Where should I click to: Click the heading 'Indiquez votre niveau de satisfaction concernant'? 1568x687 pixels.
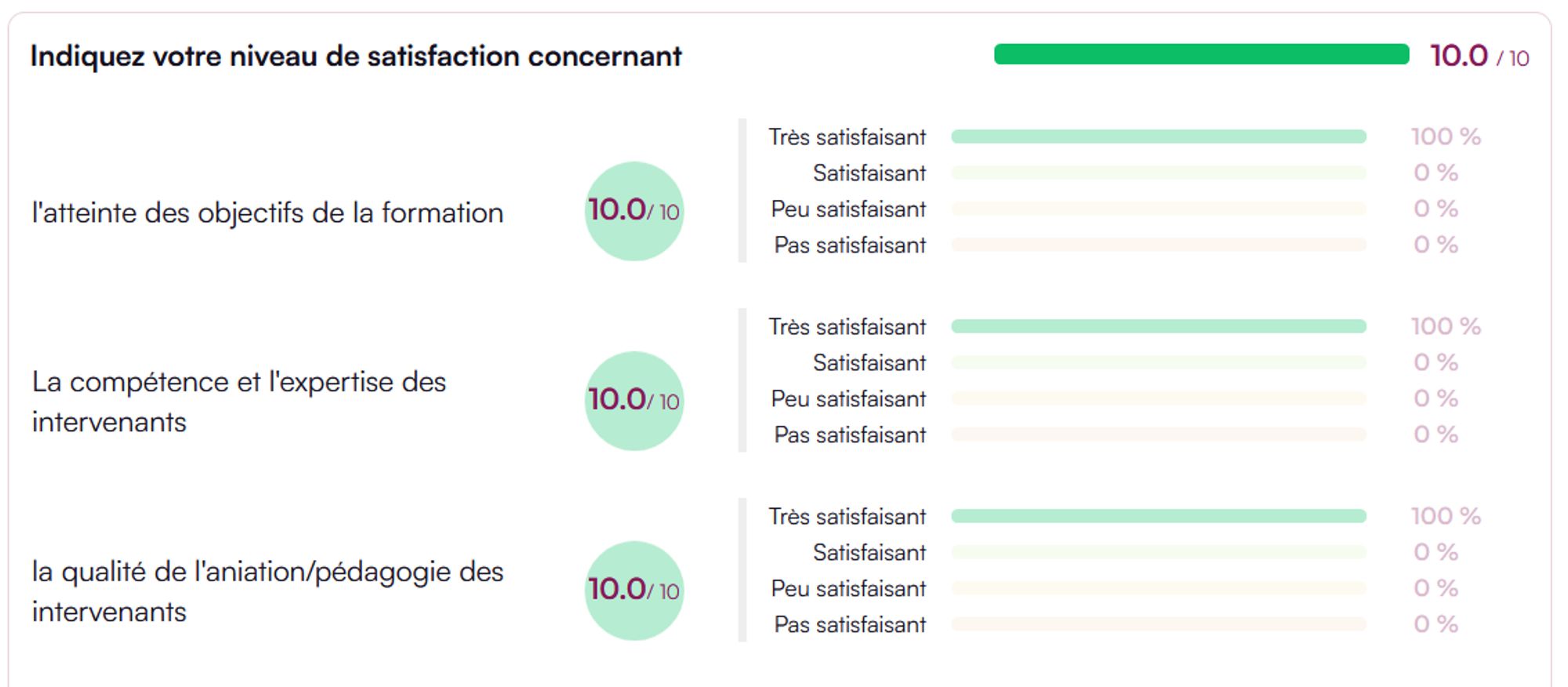click(x=356, y=56)
